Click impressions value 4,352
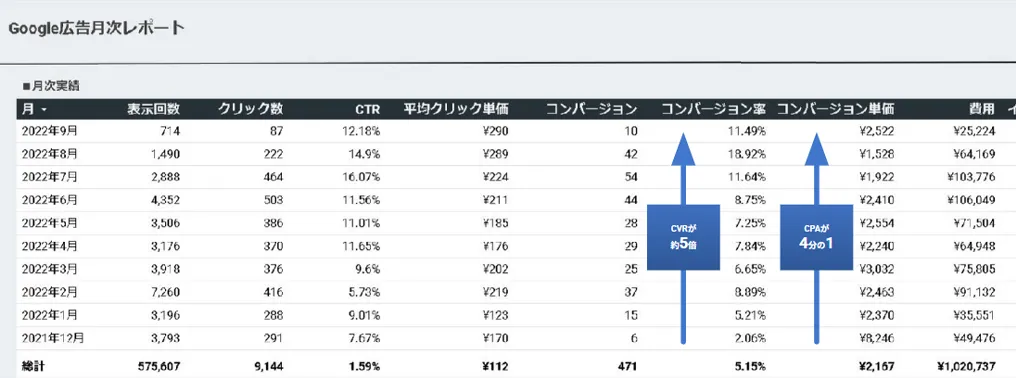 click(x=165, y=200)
